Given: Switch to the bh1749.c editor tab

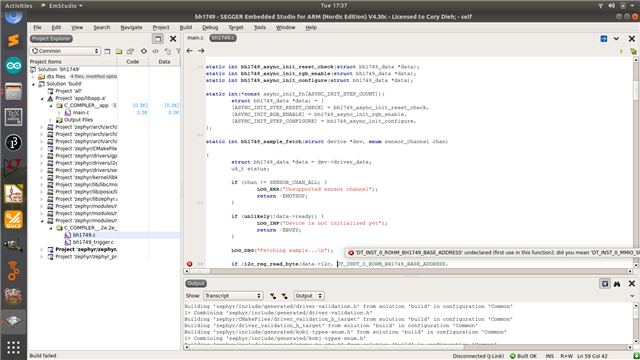Looking at the screenshot, I should click(x=223, y=38).
